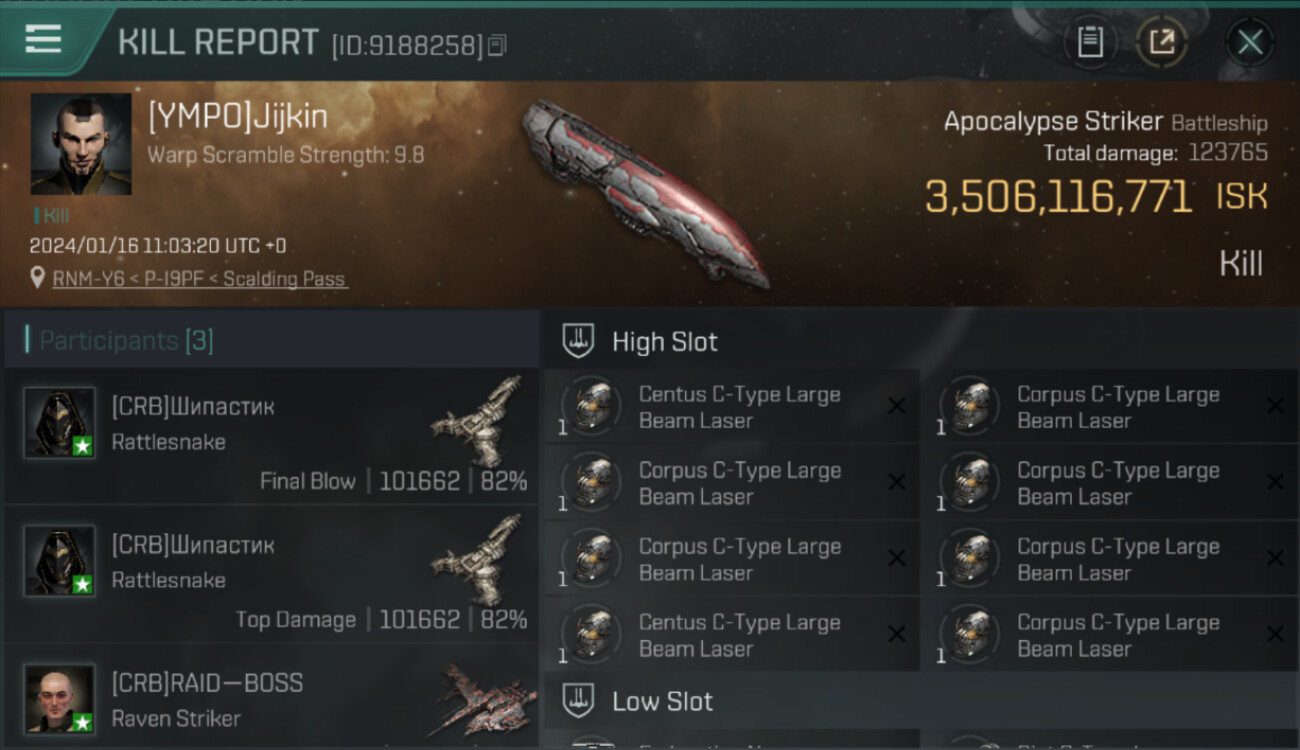Open RAID-BOSS pilot portrait
Viewport: 1300px width, 750px height.
tap(60, 699)
